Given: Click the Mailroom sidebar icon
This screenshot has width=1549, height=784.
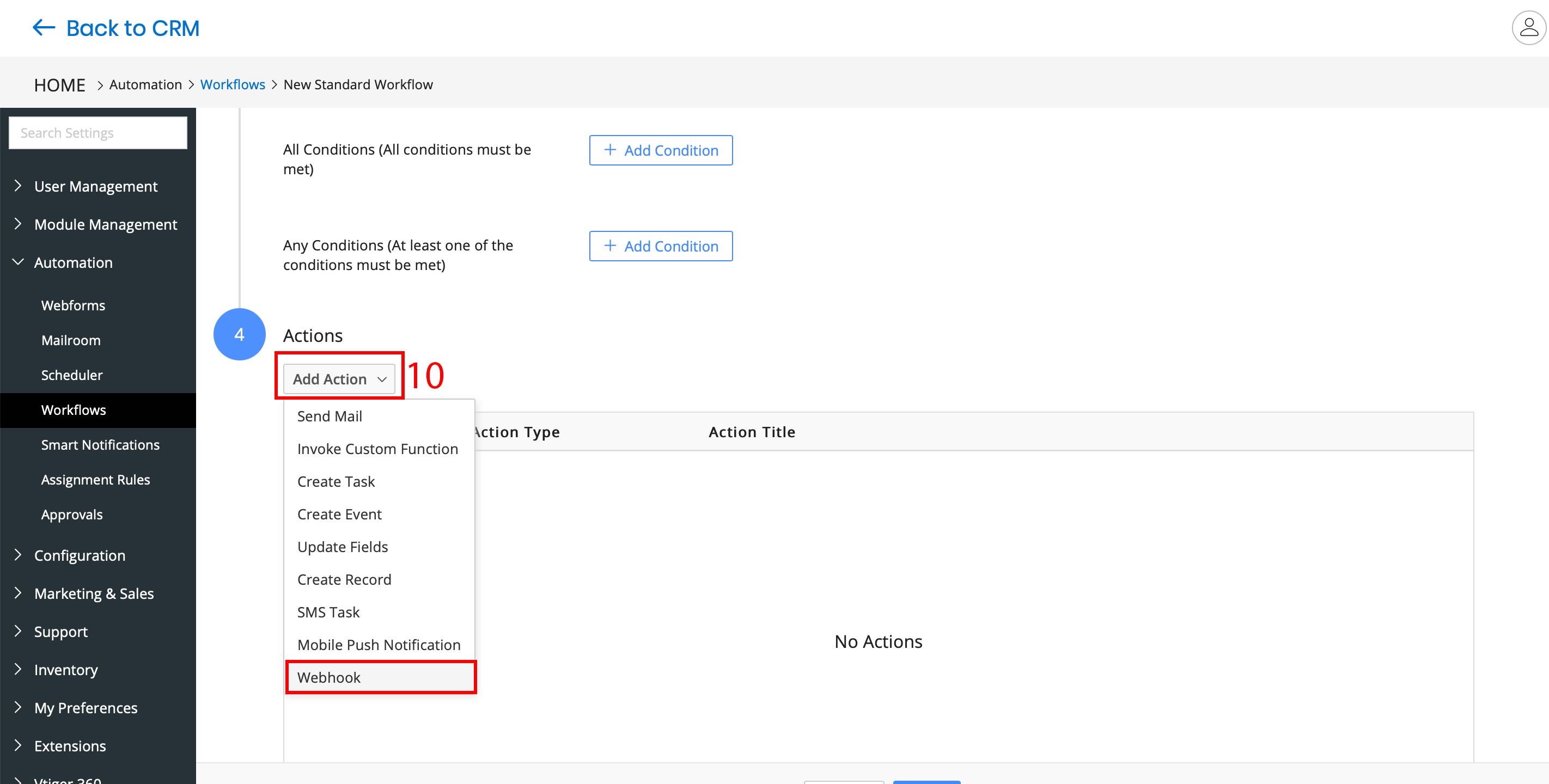Looking at the screenshot, I should [70, 340].
